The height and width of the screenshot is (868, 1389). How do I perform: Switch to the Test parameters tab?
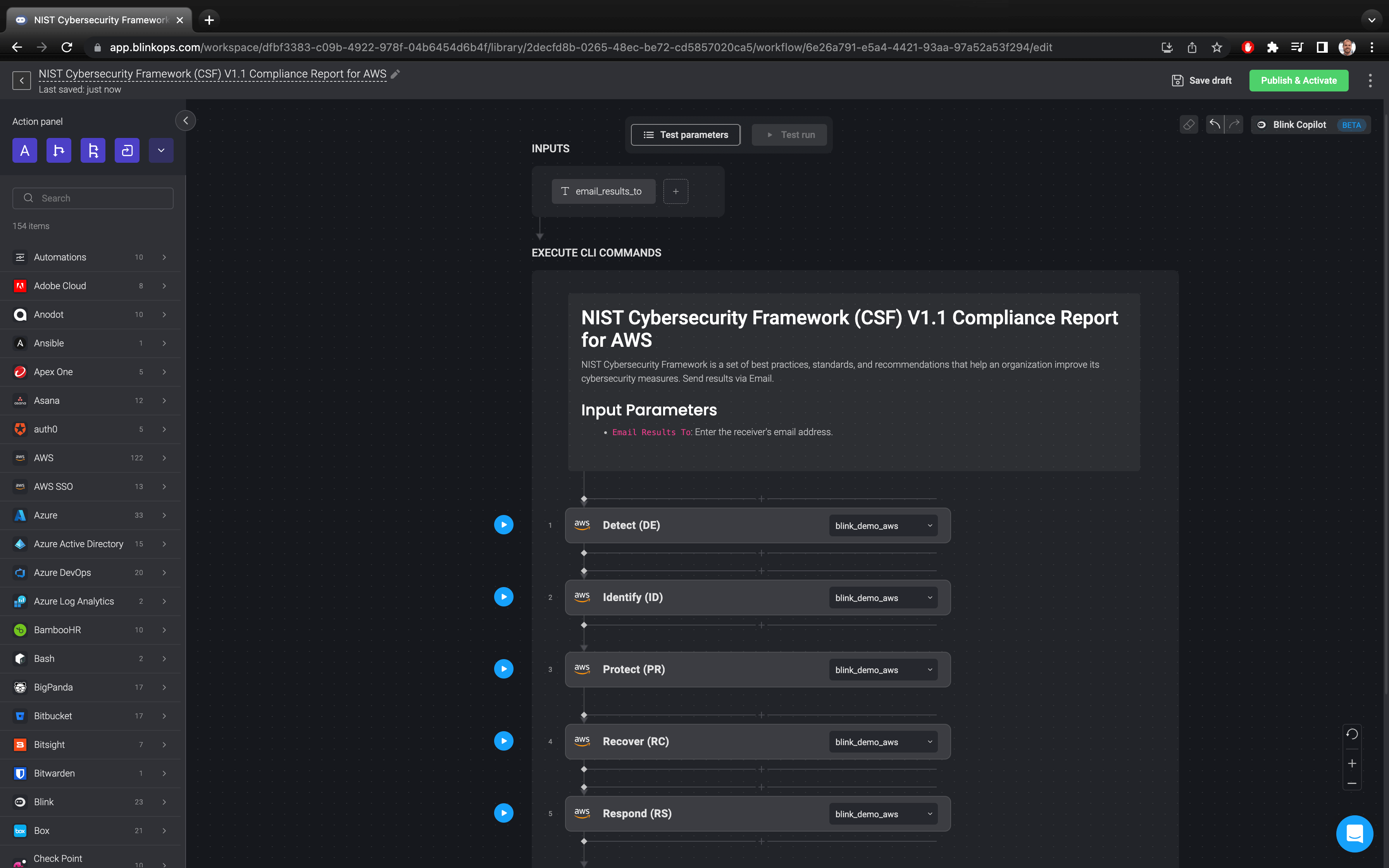pos(685,134)
